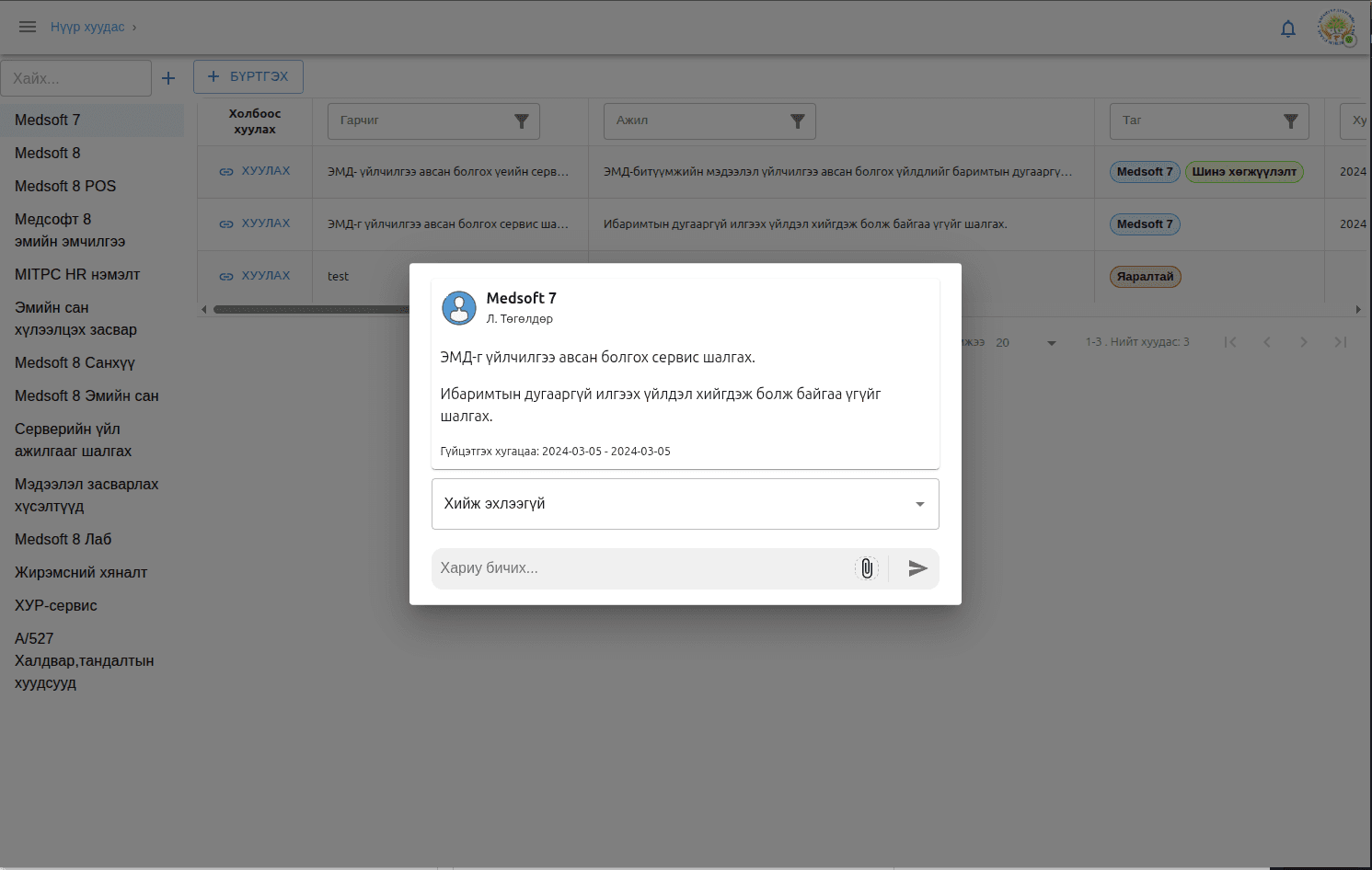This screenshot has width=1372, height=870.
Task: Select Medsoft 8 POS in sidebar
Action: pos(65,186)
